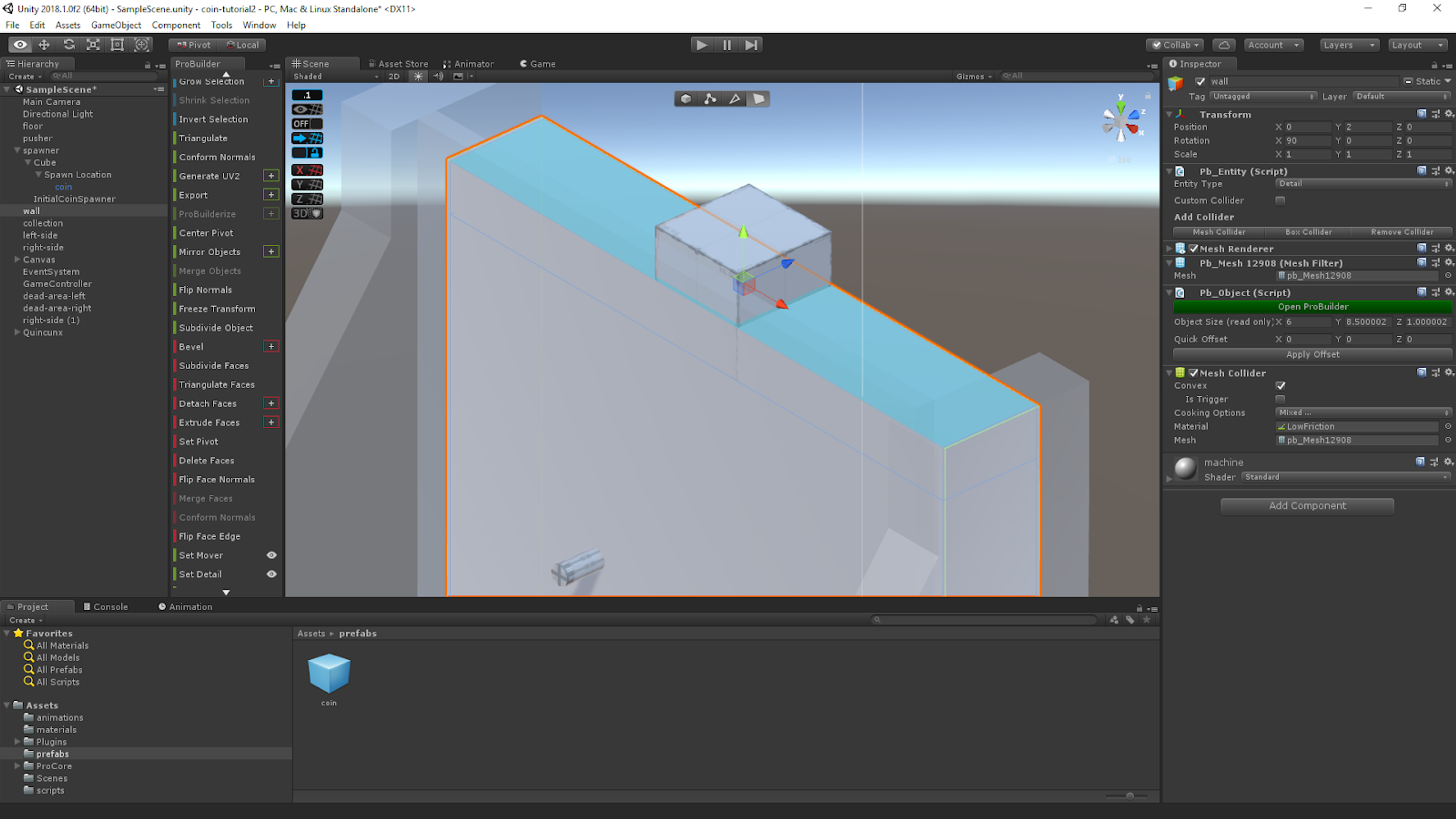Open the GameObject menu
This screenshot has height=819, width=1456.
[116, 25]
